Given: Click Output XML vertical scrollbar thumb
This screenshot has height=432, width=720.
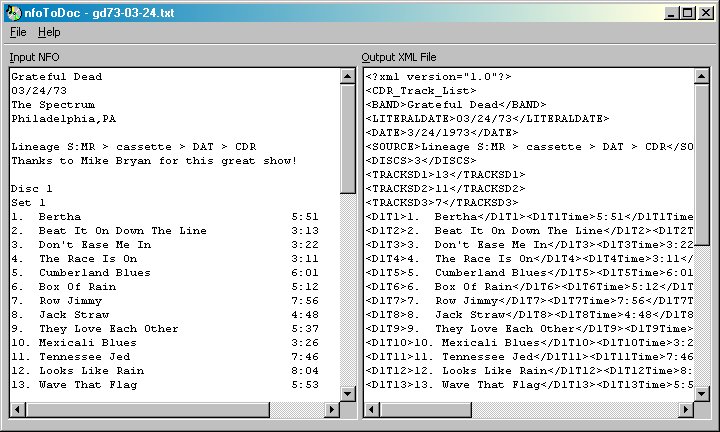Looking at the screenshot, I should (701, 164).
